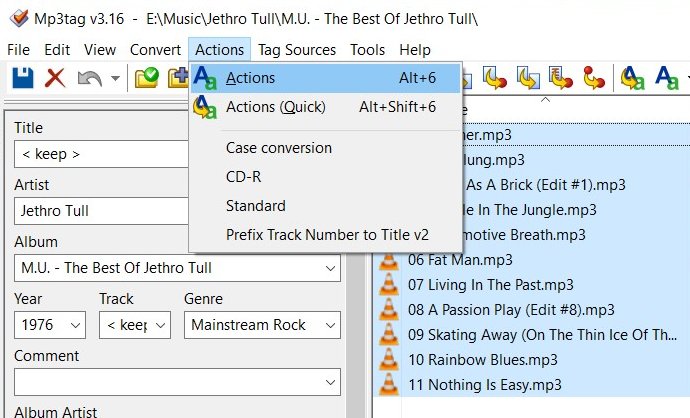Open the dropdown arrow next to Undo

click(x=115, y=79)
